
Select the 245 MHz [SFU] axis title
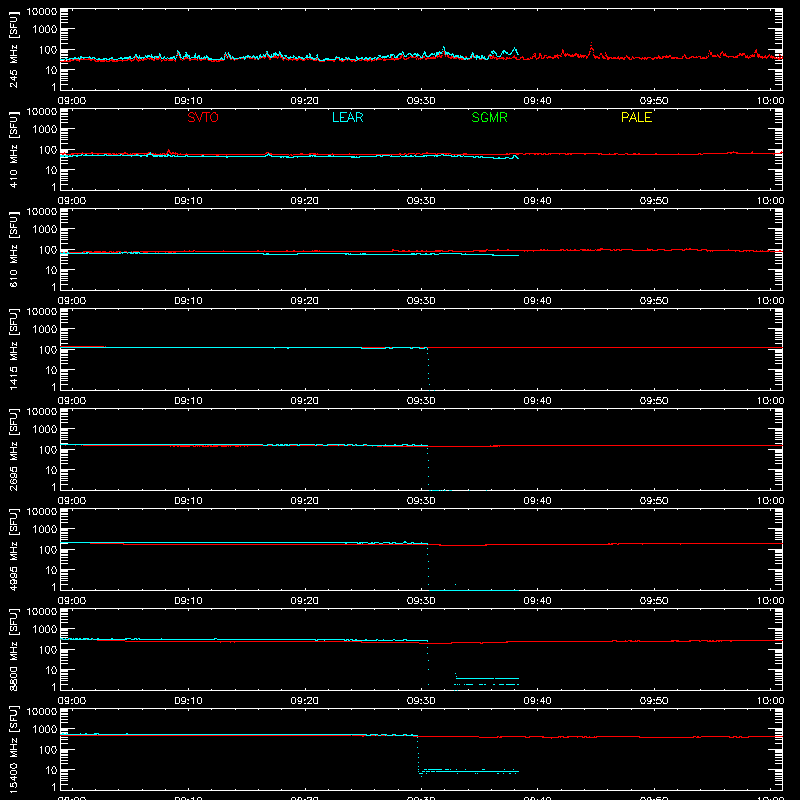(x=13, y=49)
